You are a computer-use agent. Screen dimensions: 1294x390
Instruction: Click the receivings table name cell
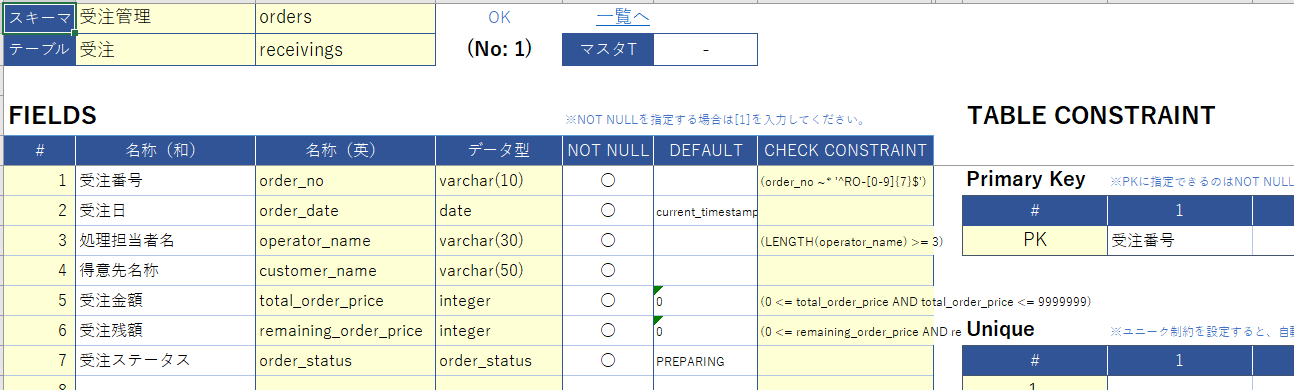(345, 50)
